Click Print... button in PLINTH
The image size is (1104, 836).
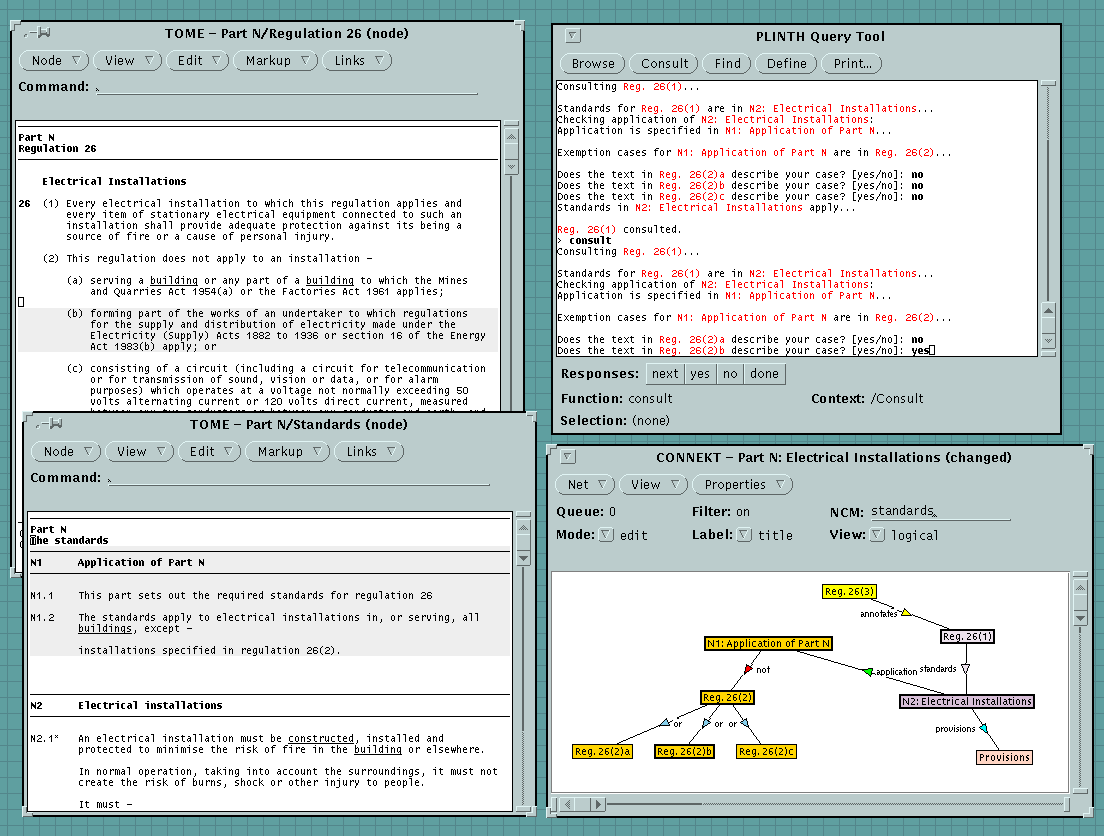click(x=852, y=63)
